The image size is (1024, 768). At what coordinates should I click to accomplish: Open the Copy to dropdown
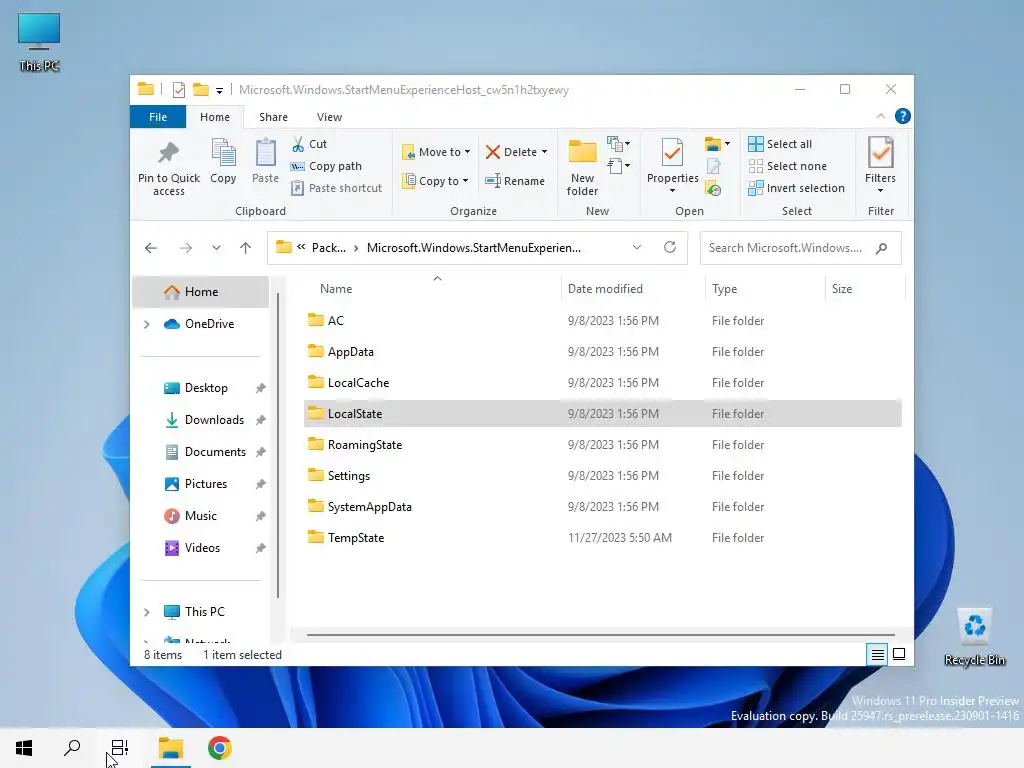(436, 181)
